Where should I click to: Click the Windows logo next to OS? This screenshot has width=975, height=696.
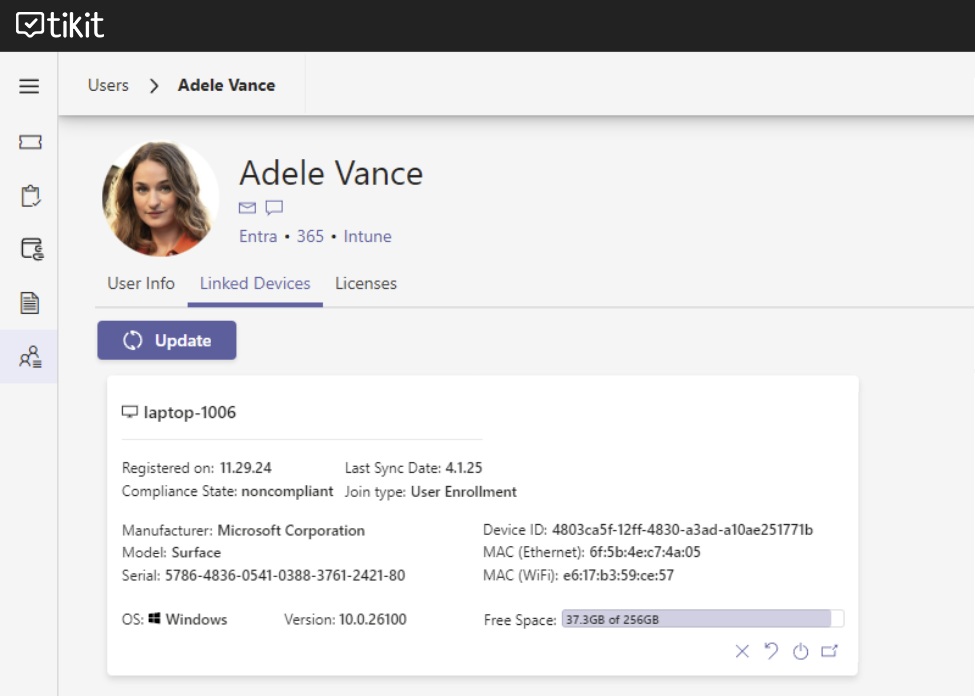pyautogui.click(x=154, y=618)
